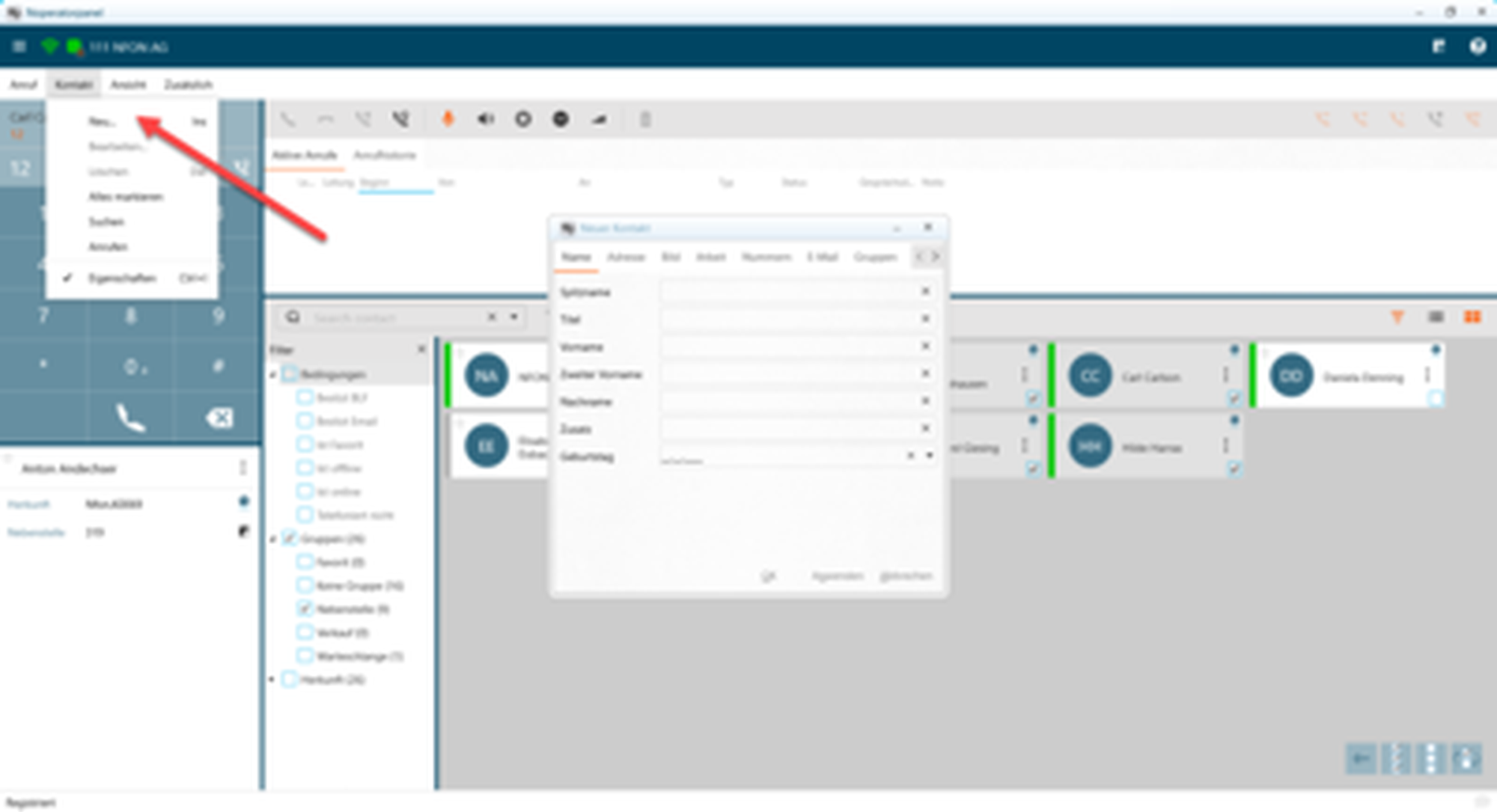Expand the Herkunft tree node
This screenshot has width=1497, height=812.
click(272, 680)
